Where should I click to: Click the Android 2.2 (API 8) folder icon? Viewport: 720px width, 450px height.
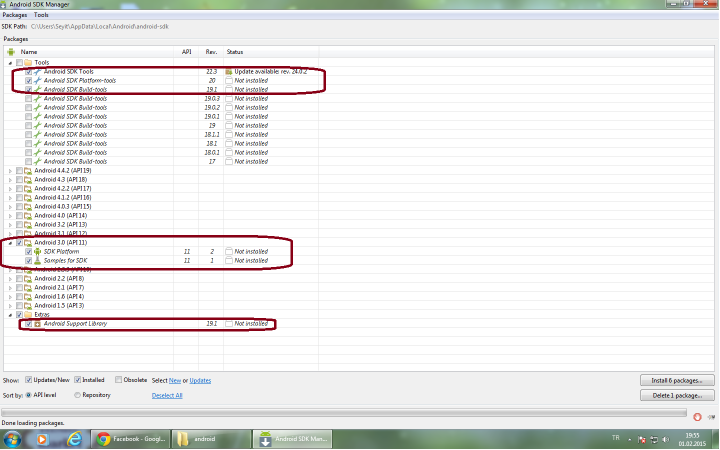click(28, 278)
